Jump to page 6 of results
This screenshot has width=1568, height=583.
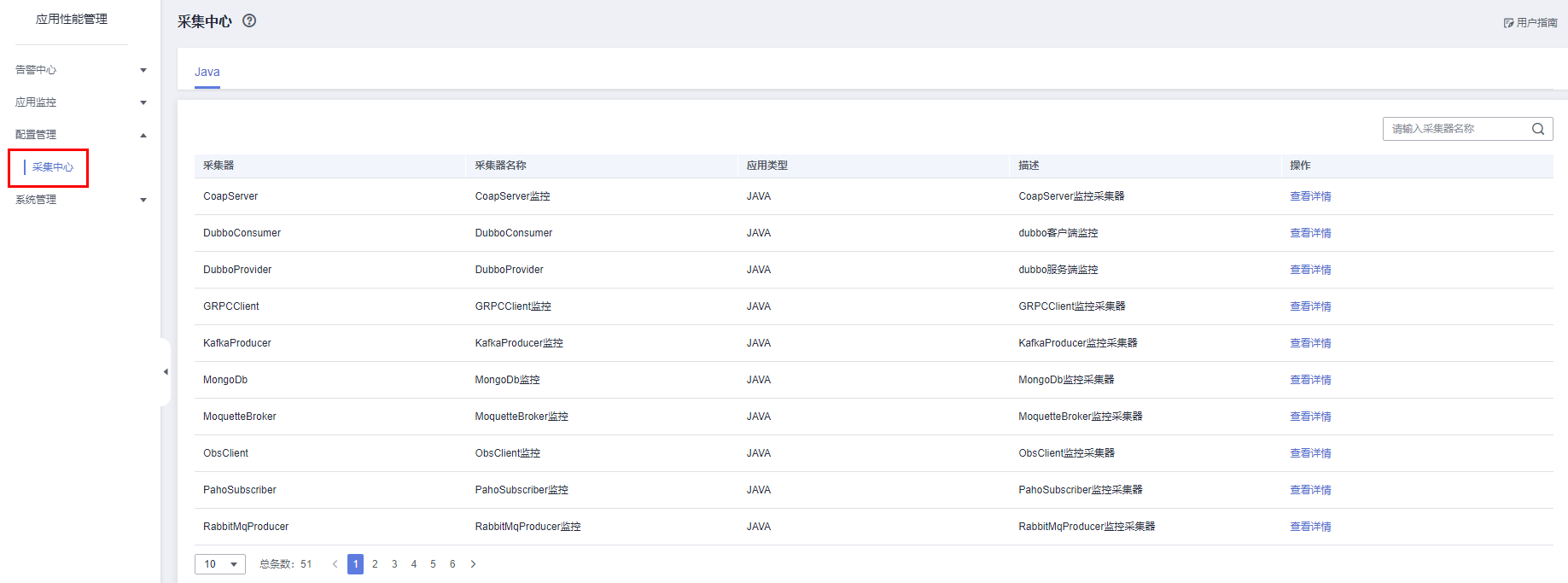click(x=452, y=564)
